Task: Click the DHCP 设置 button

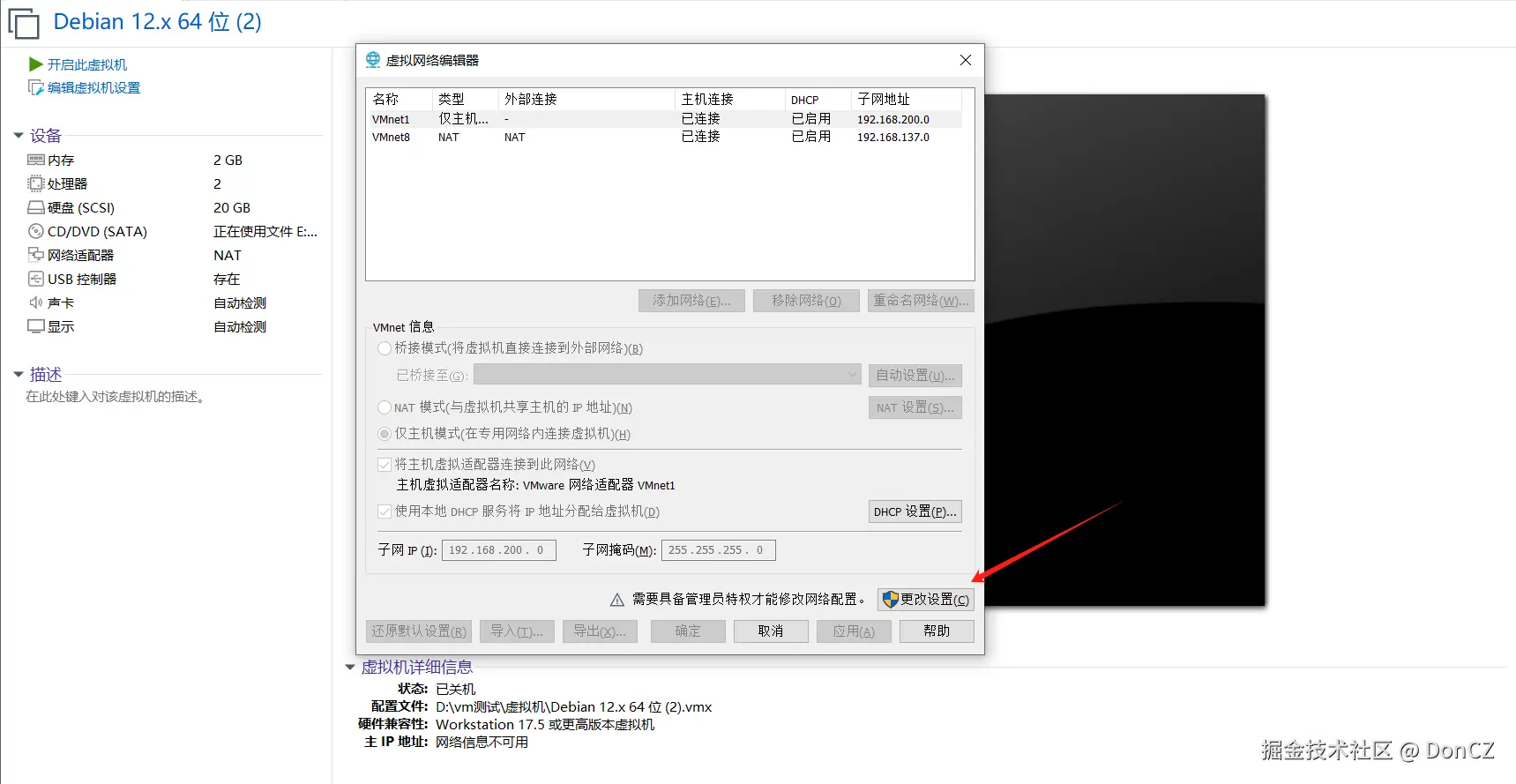Action: point(915,511)
